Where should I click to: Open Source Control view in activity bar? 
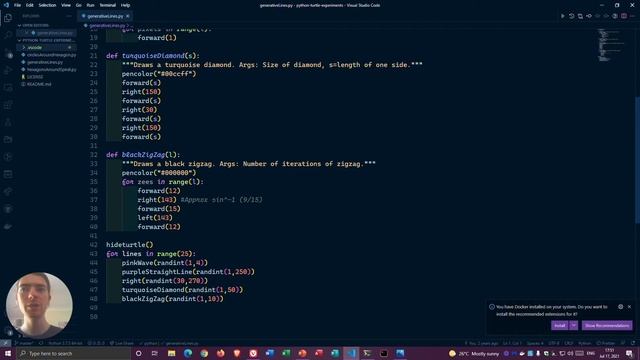pyautogui.click(x=8, y=53)
